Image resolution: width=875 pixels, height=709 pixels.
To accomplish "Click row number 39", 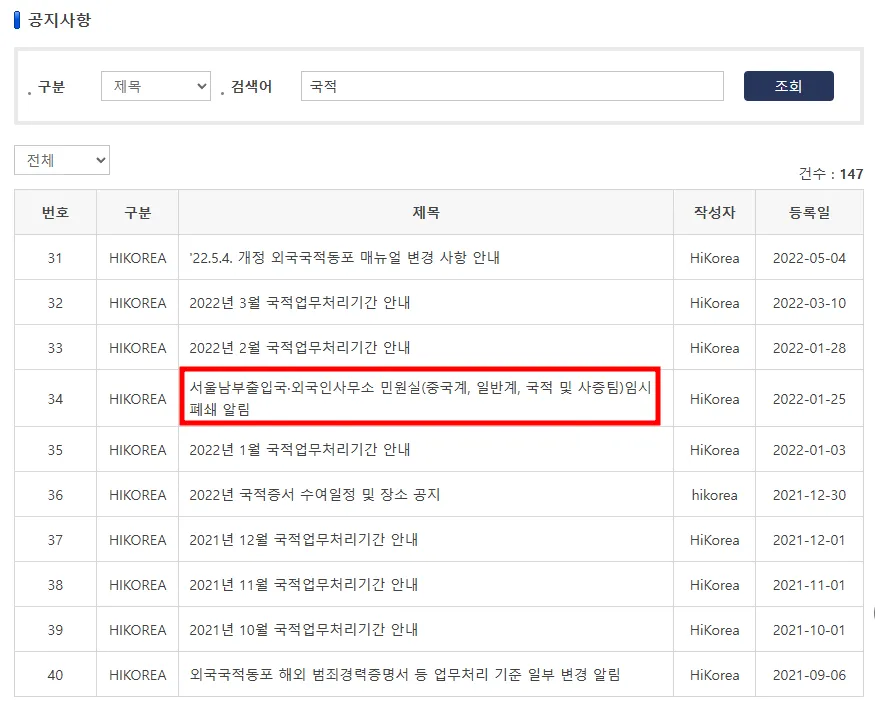I will coord(55,630).
